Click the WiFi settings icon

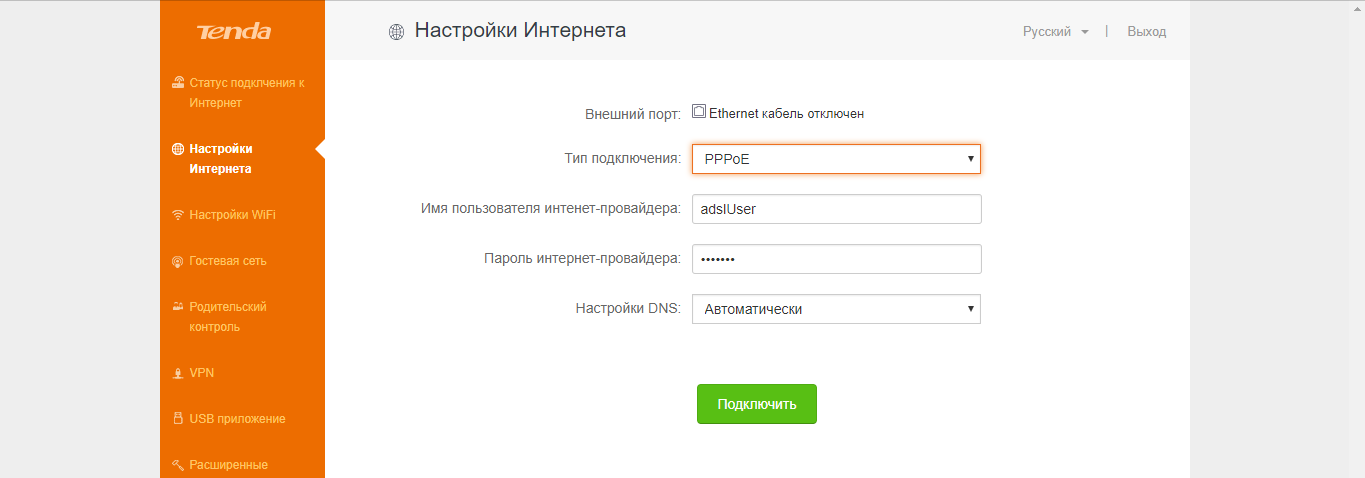(178, 215)
